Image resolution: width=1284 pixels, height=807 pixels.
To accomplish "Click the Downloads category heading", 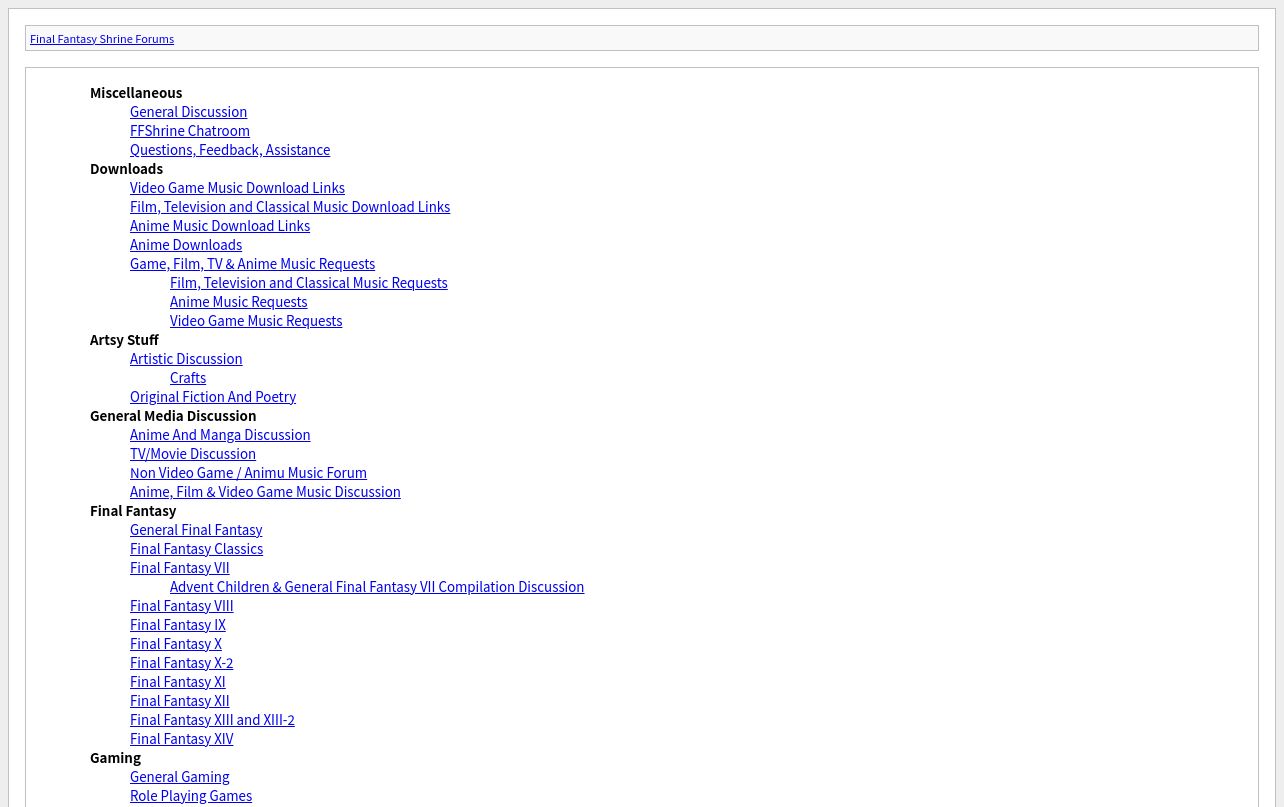I will click(126, 169).
